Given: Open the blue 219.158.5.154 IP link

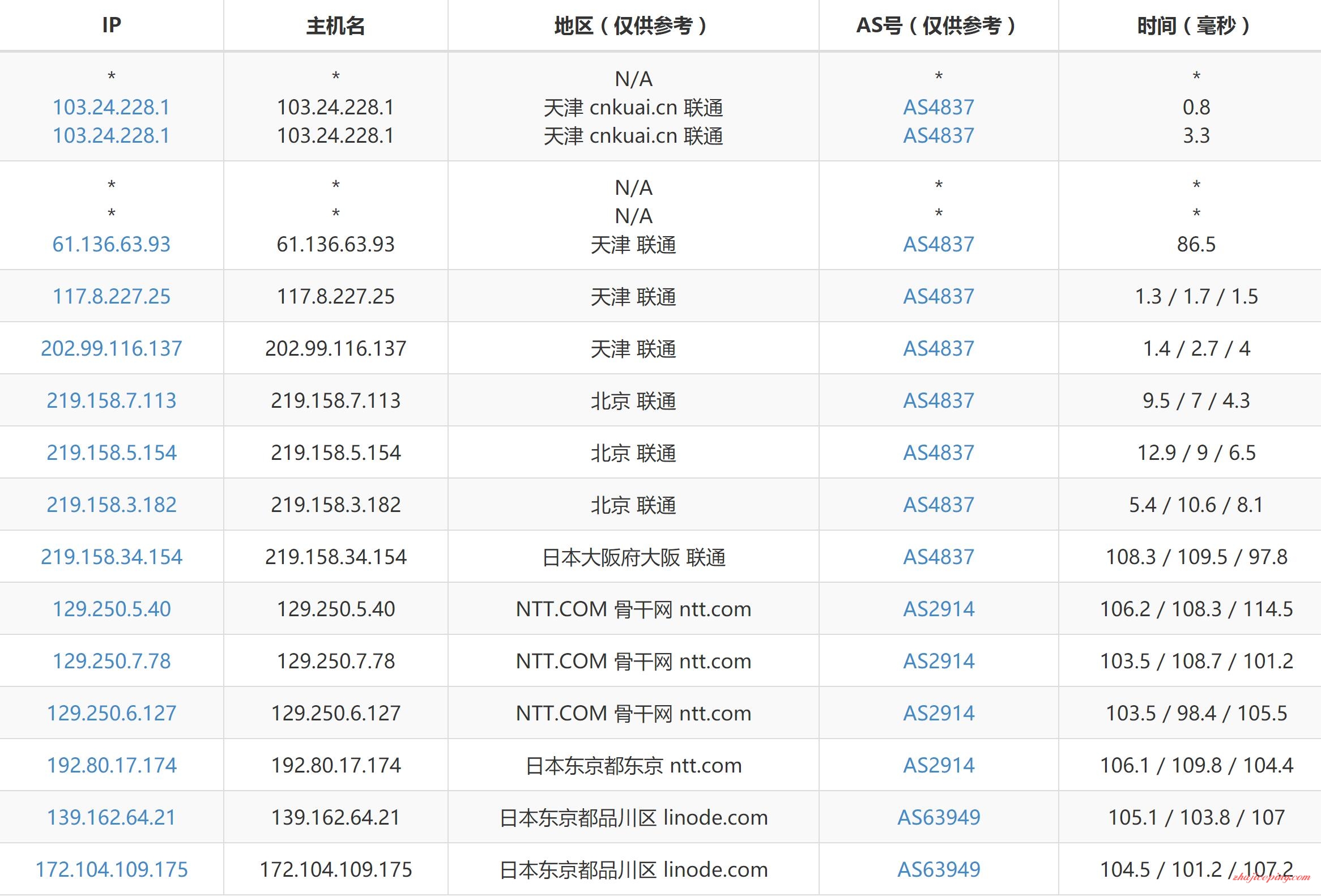Looking at the screenshot, I should (x=112, y=453).
